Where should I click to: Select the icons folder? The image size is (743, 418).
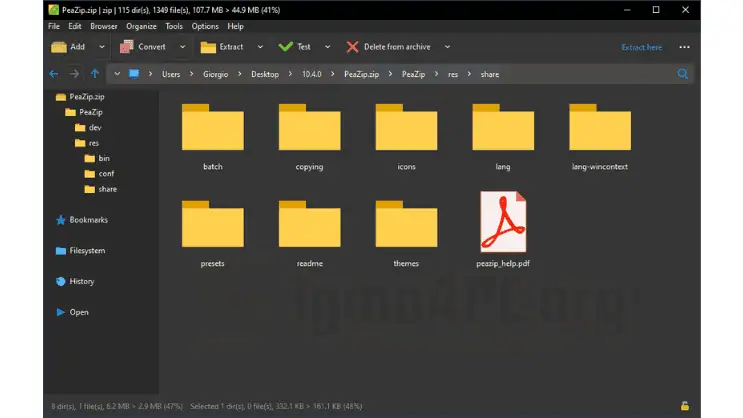click(x=407, y=127)
